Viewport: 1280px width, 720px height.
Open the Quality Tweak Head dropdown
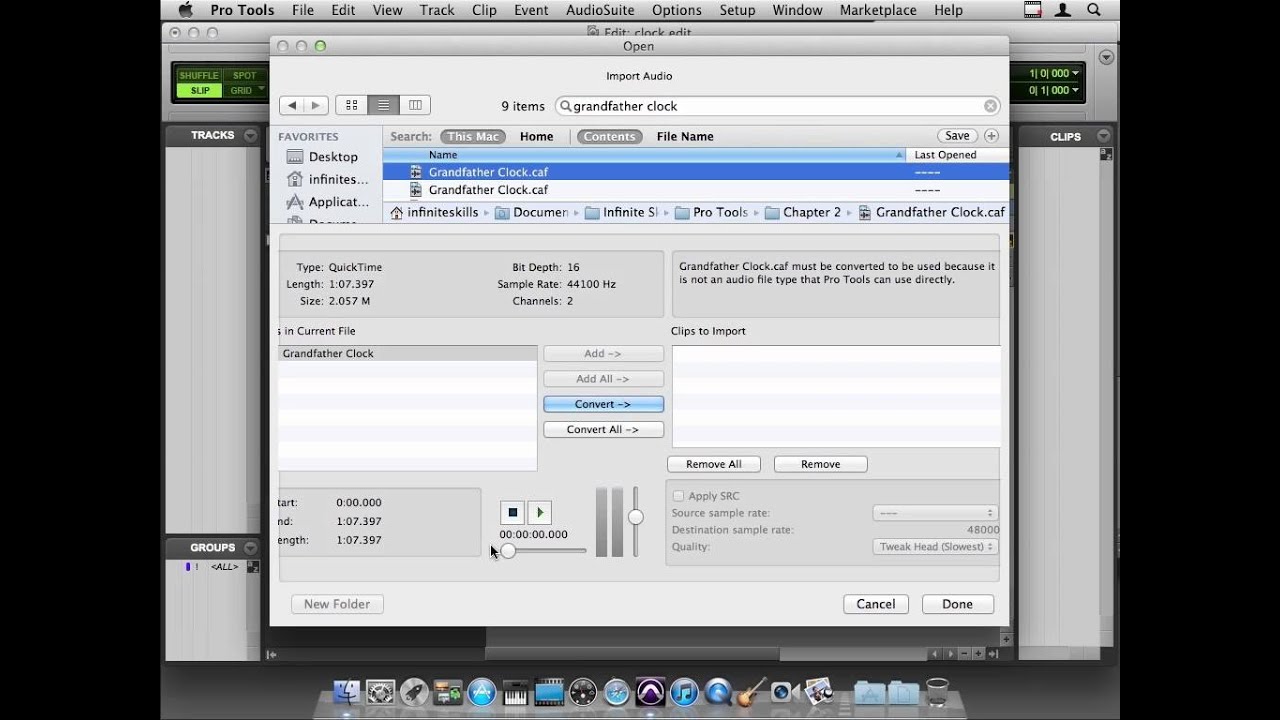(935, 547)
